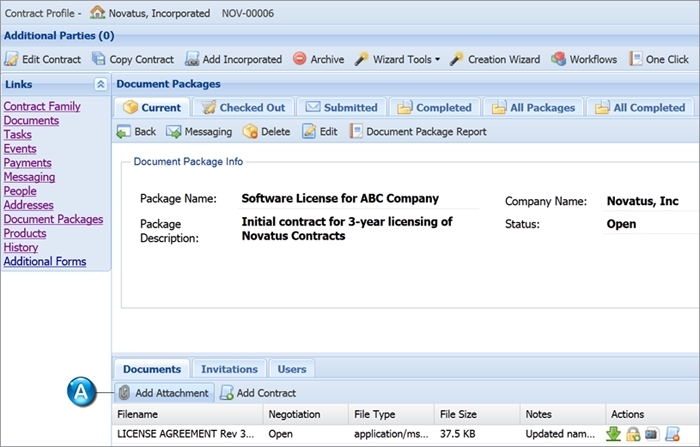Screen dimensions: 700x447
Task: Click the green download arrow action icon
Action: (x=613, y=434)
